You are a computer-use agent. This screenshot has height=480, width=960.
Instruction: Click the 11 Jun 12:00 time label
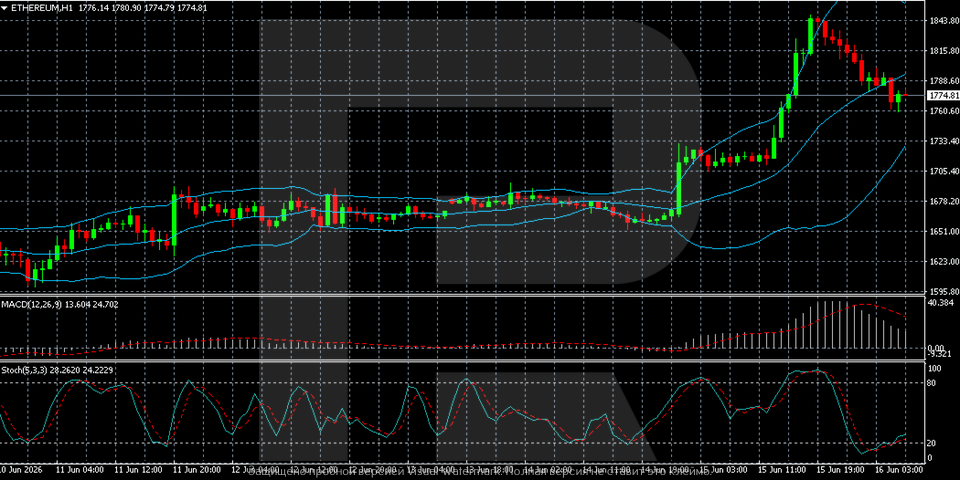138,470
